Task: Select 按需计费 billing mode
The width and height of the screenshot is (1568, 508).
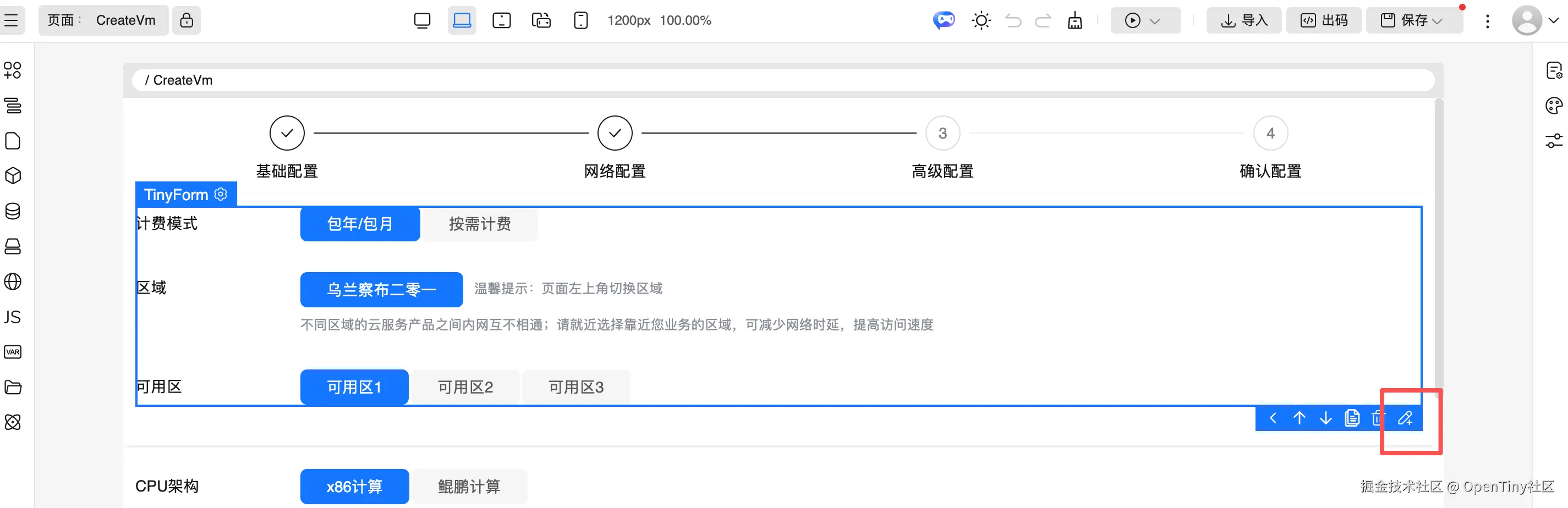Action: tap(480, 224)
